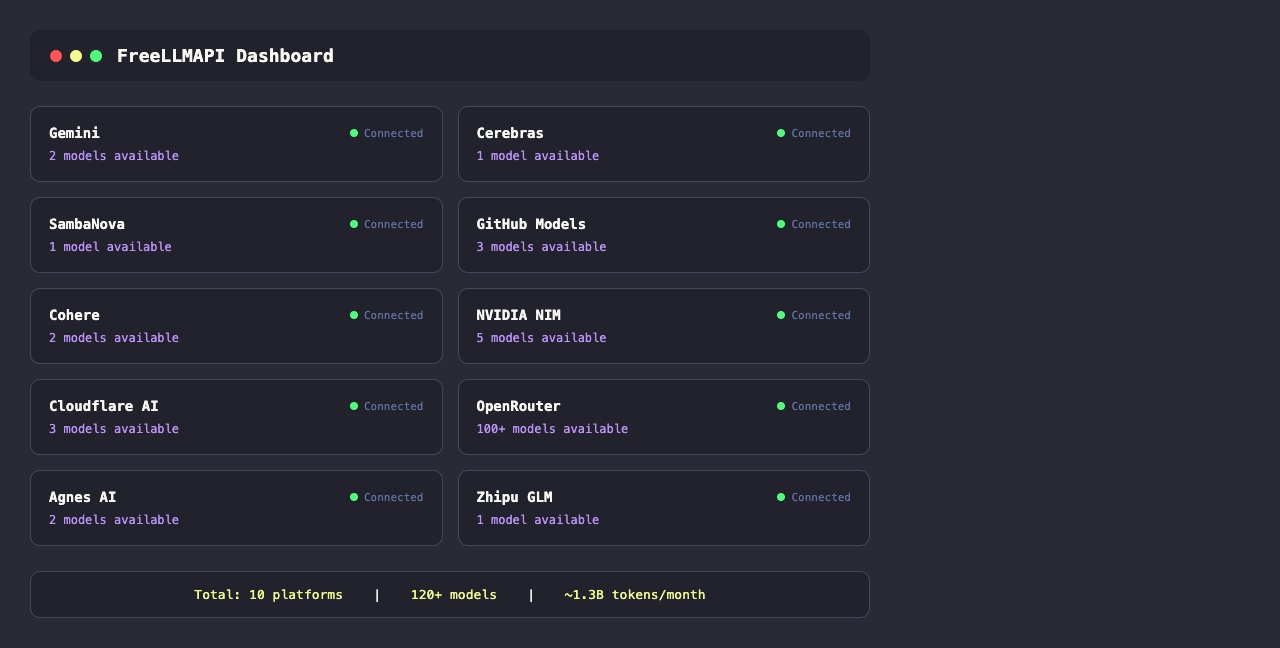1280x648 pixels.
Task: Click NVIDIA NIM Connected label
Action: [x=821, y=315]
